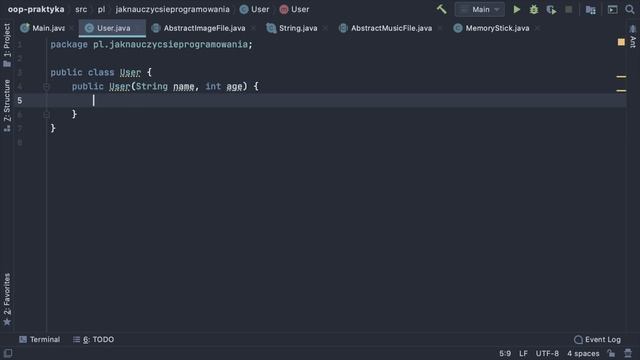The height and width of the screenshot is (360, 640).
Task: Click the 'age' parameter in constructor
Action: (x=234, y=86)
